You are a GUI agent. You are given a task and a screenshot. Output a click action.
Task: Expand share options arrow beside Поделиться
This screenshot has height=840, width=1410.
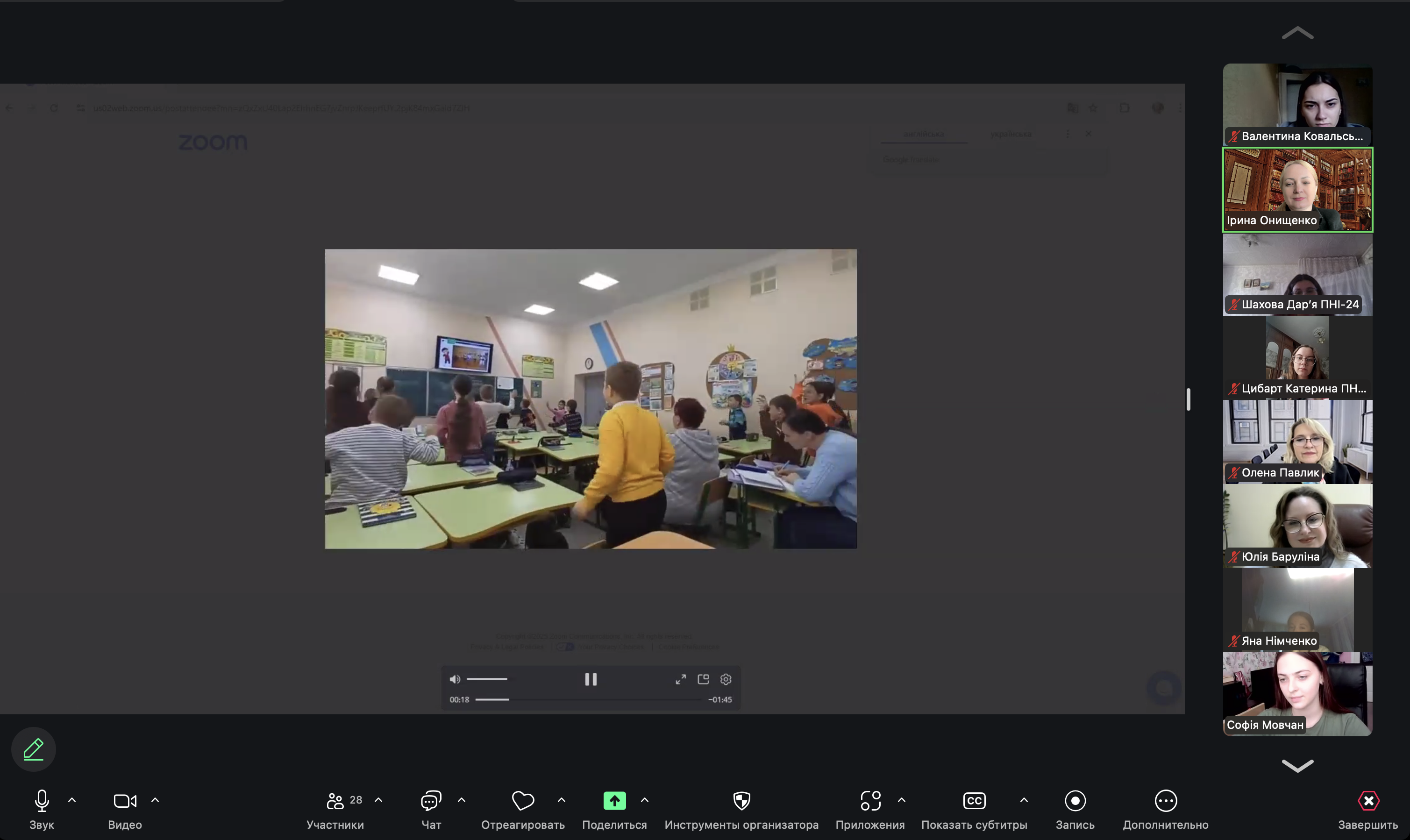pos(645,800)
